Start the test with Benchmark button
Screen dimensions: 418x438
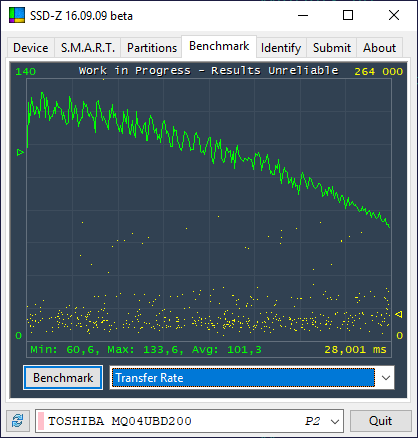[63, 378]
